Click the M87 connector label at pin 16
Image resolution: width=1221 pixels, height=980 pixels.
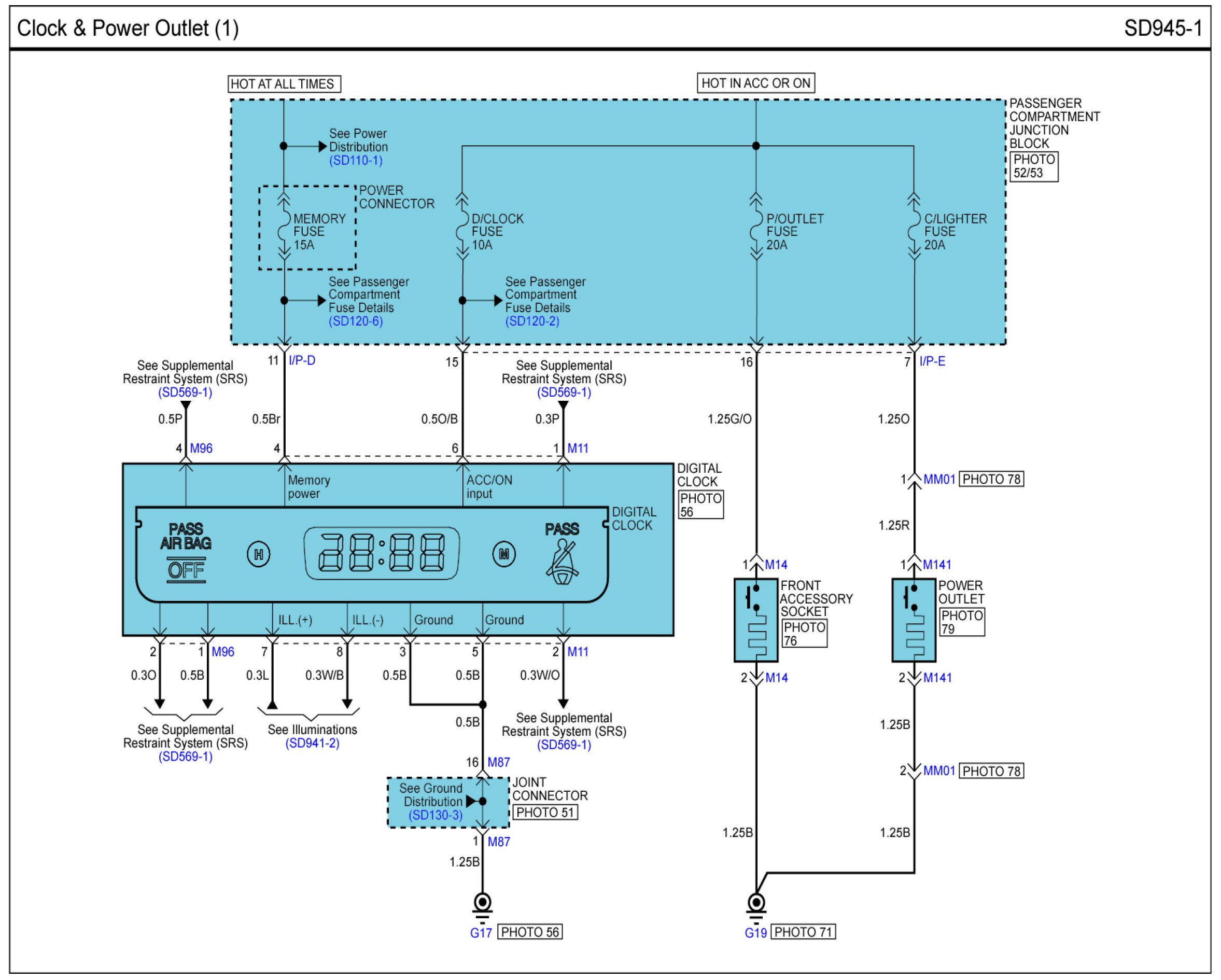pyautogui.click(x=498, y=762)
